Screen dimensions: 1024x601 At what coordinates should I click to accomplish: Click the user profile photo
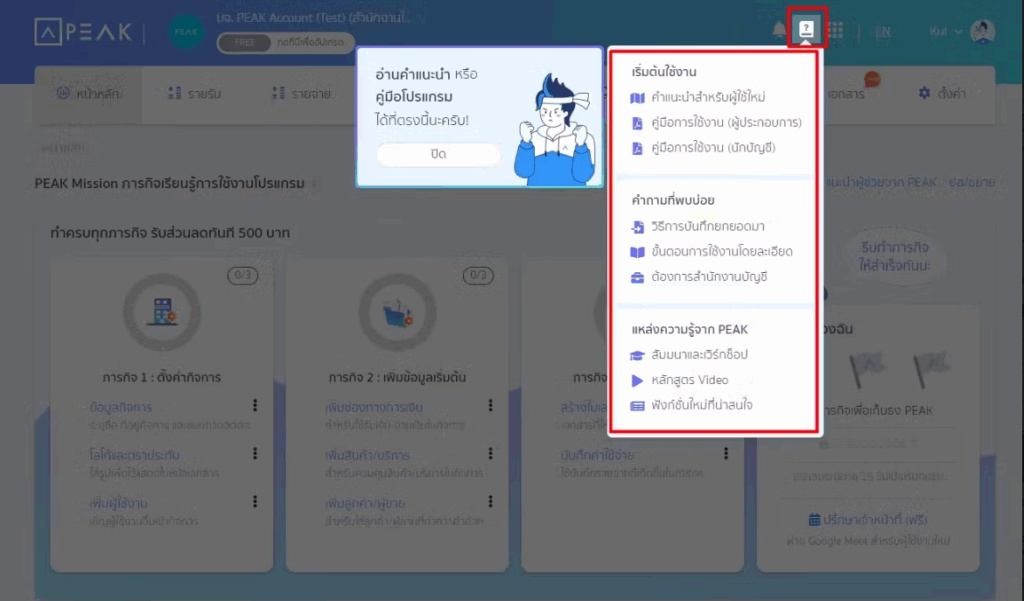click(x=983, y=31)
